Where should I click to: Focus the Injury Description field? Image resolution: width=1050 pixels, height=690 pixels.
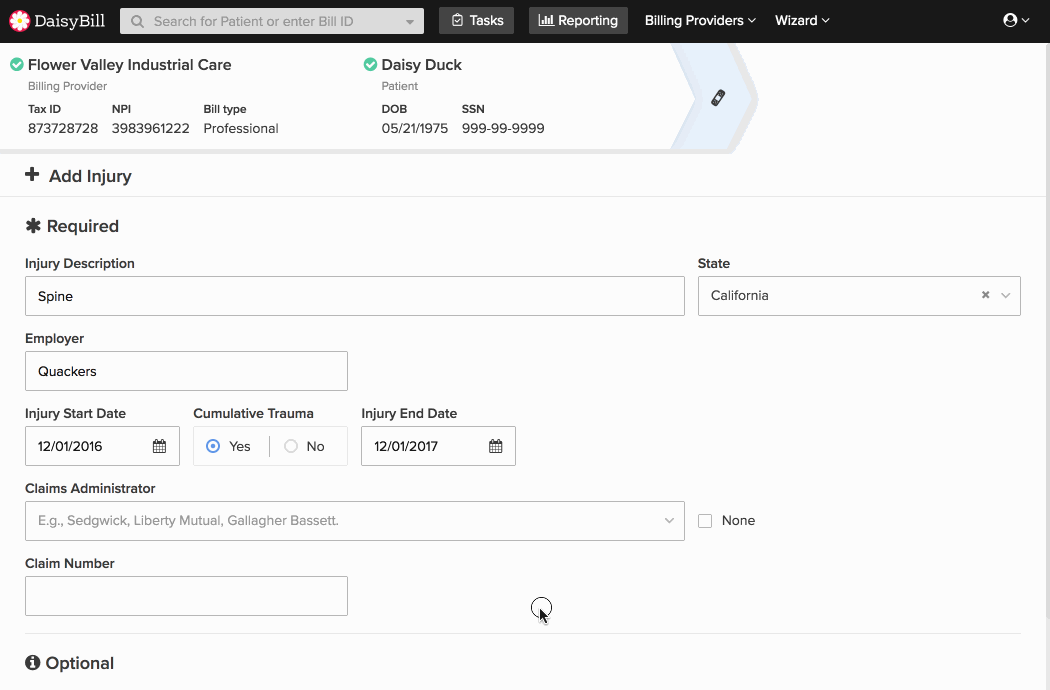pyautogui.click(x=355, y=296)
